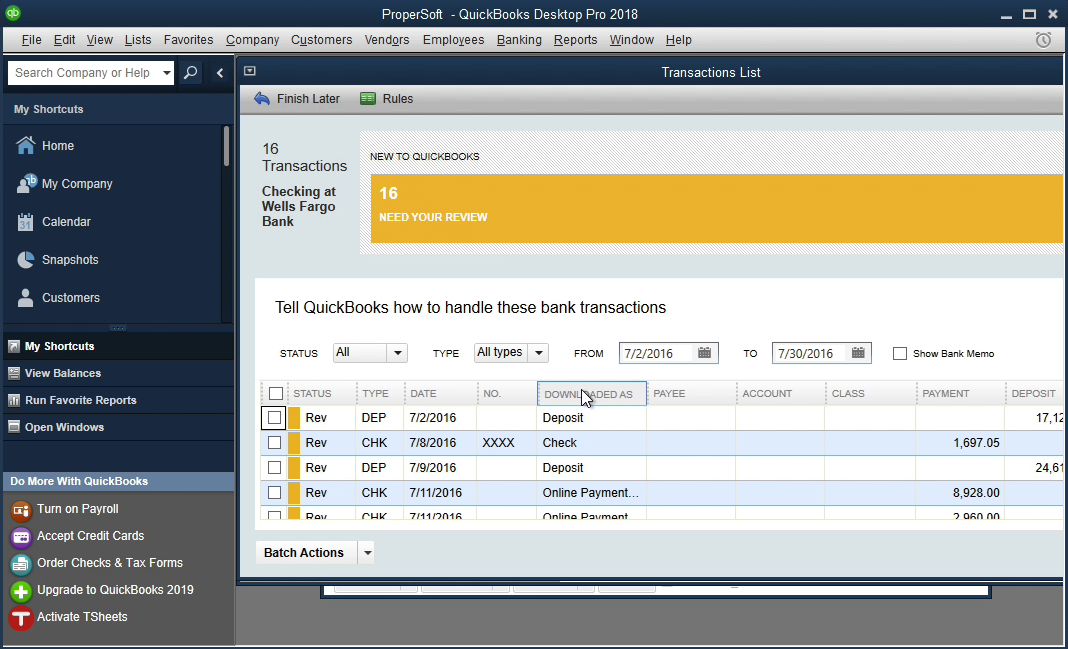This screenshot has height=649, width=1068.
Task: Open the Rules icon
Action: [368, 99]
